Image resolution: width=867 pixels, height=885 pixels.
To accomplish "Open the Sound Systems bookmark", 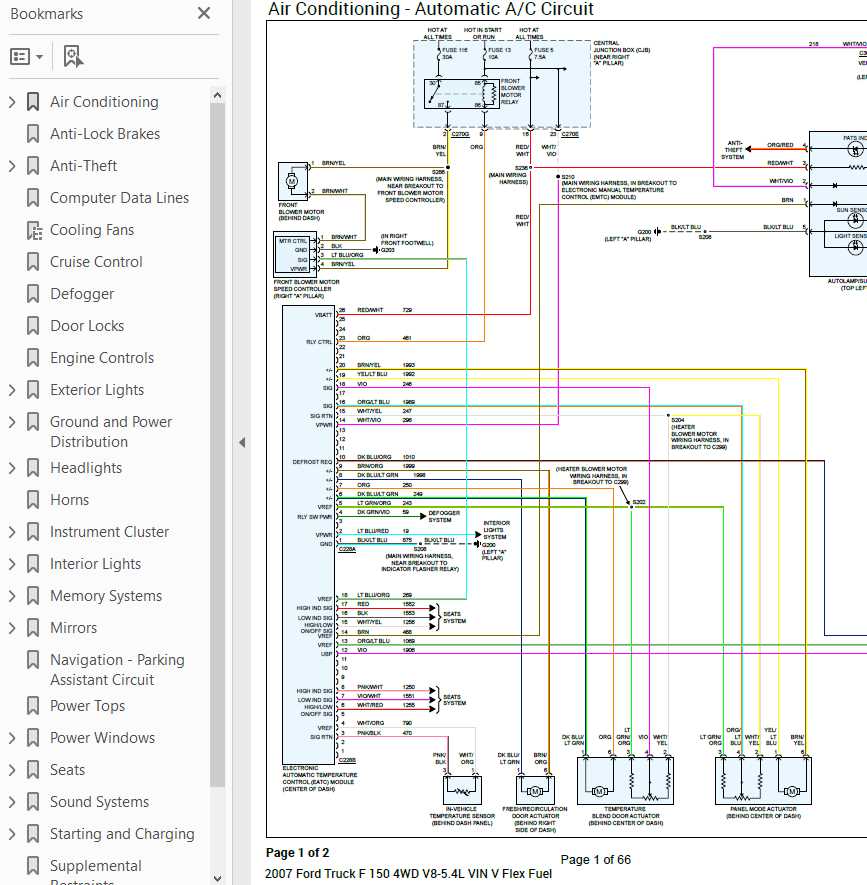I will [x=100, y=802].
